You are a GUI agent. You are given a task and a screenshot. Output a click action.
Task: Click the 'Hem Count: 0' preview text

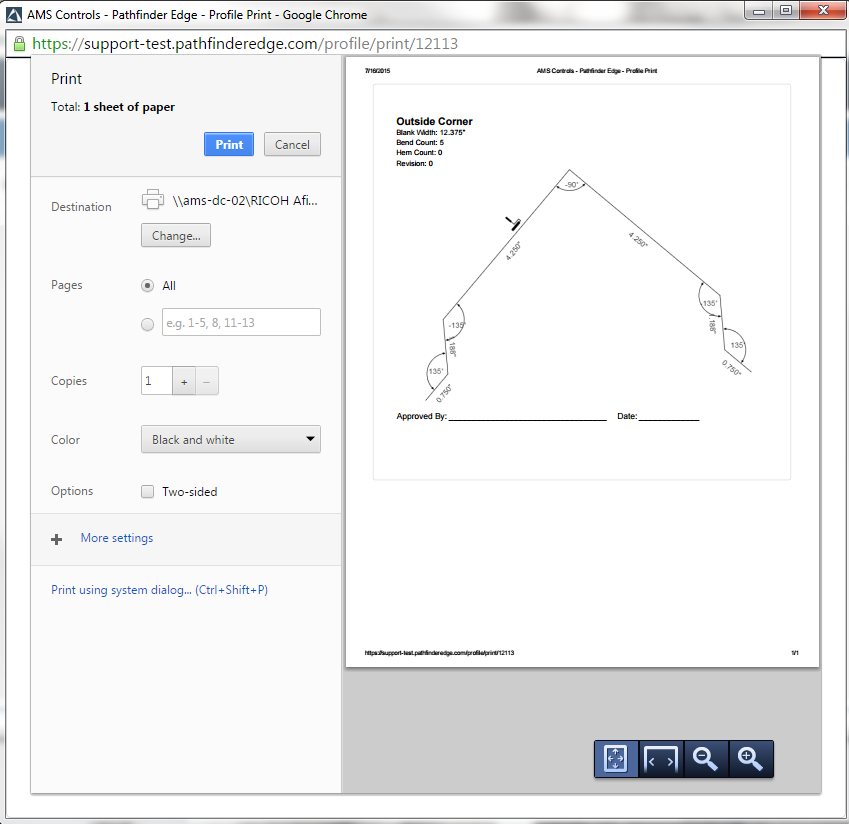pos(419,153)
